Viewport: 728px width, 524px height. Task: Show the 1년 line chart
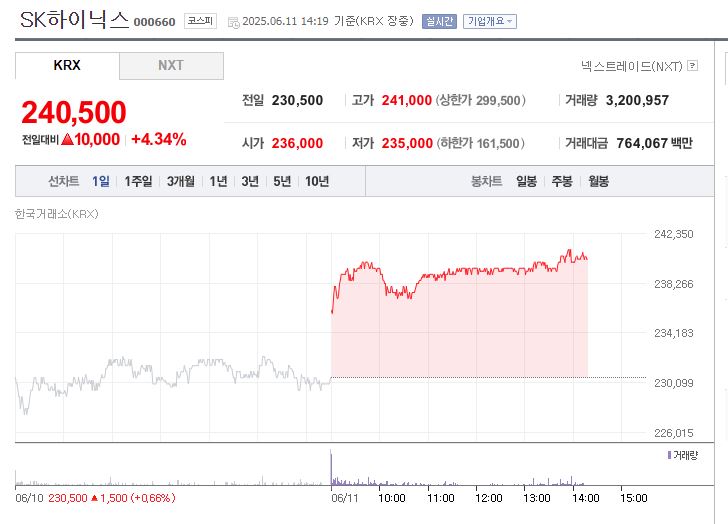point(218,181)
